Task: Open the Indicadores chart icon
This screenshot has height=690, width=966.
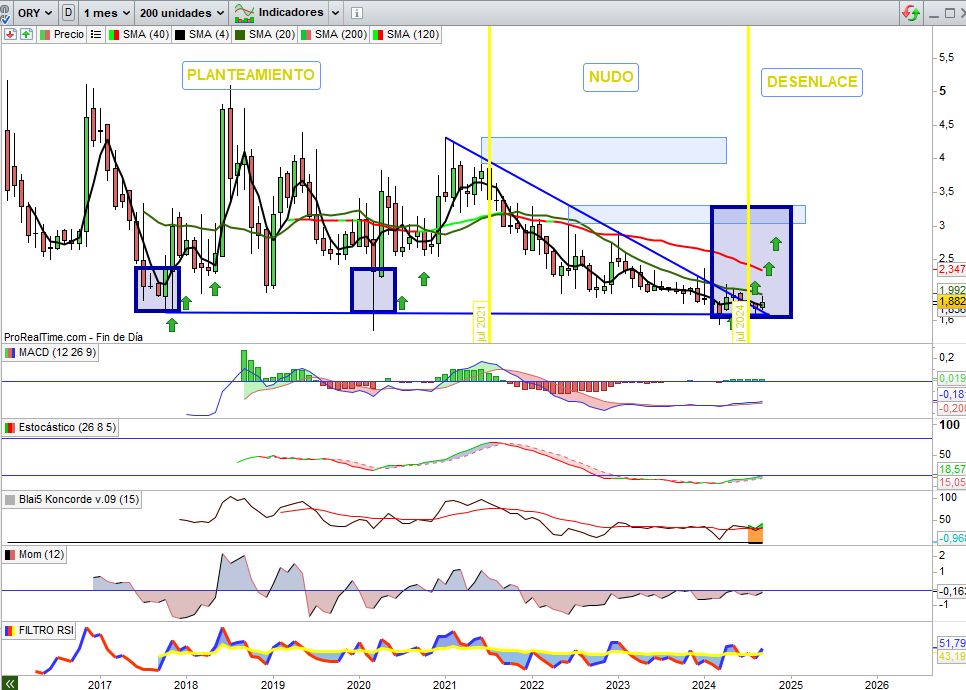Action: (x=244, y=12)
